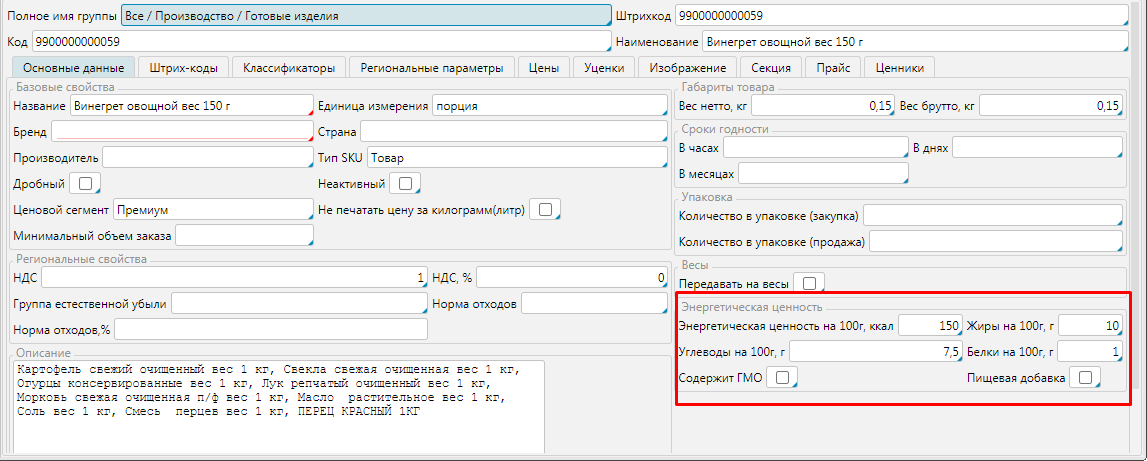This screenshot has width=1147, height=461.
Task: Switch to the Ценники tab
Action: (x=899, y=67)
